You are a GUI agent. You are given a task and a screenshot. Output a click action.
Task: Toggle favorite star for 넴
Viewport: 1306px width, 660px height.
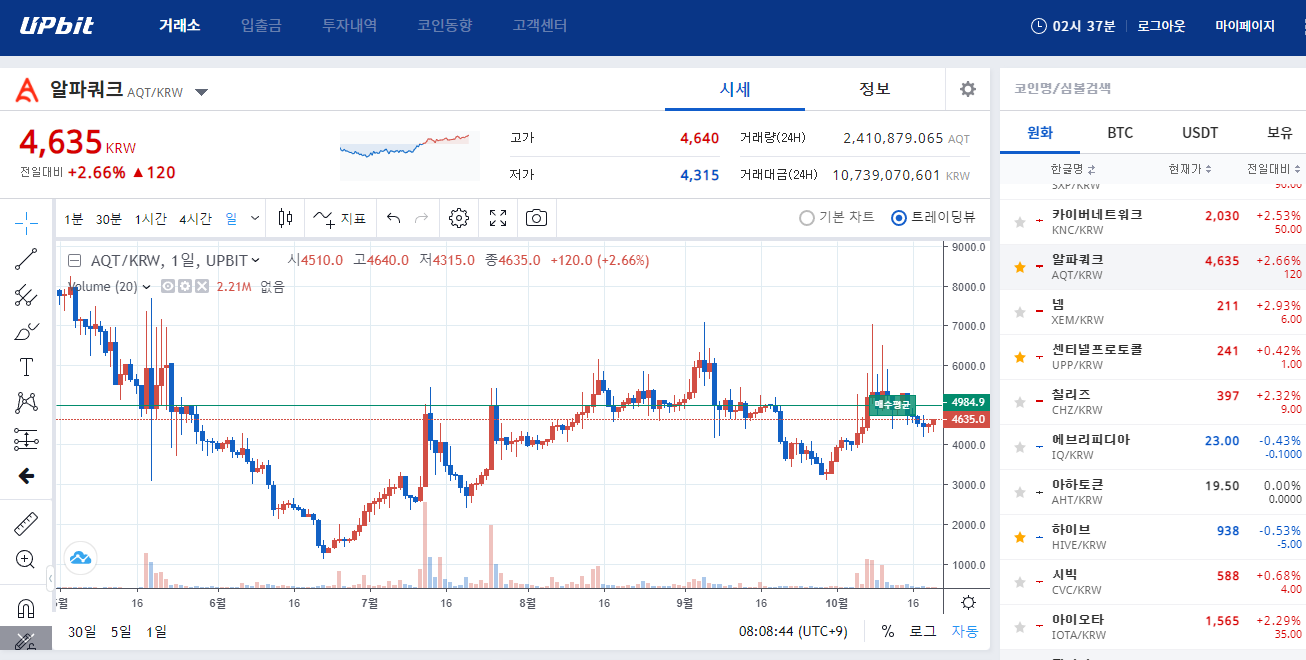point(1020,312)
